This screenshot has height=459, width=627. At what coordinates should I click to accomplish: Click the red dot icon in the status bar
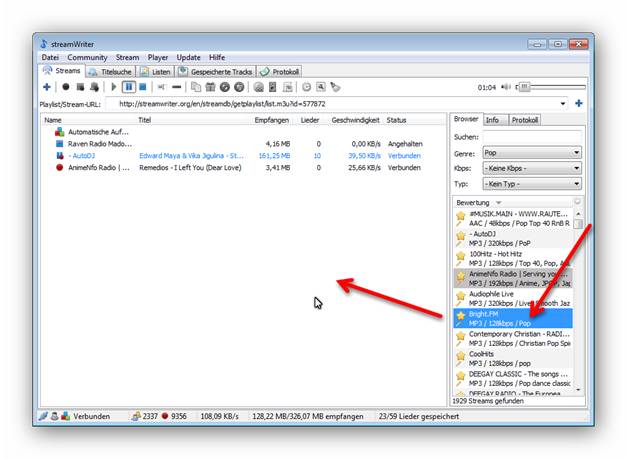165,416
